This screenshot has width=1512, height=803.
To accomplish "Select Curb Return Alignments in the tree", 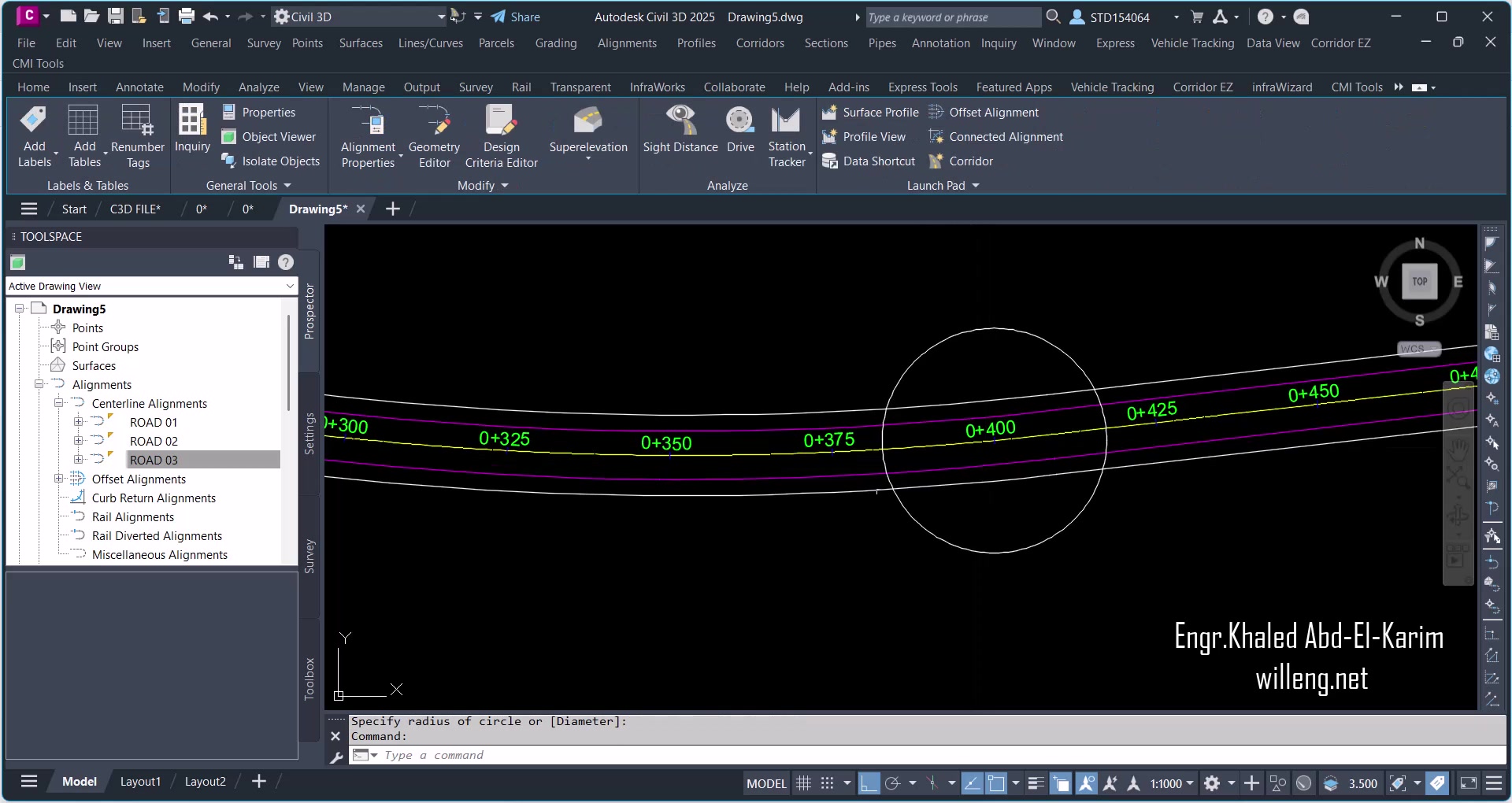I will (x=154, y=498).
